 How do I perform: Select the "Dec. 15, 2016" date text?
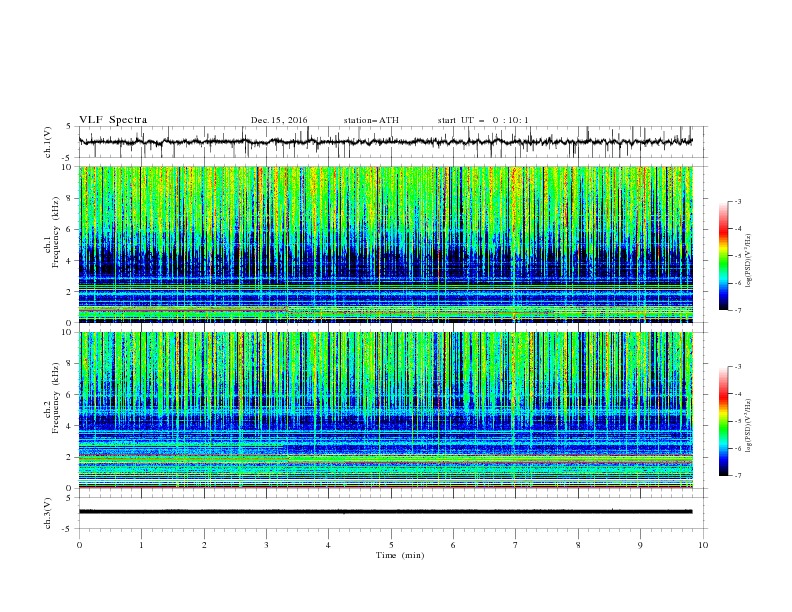[x=279, y=120]
